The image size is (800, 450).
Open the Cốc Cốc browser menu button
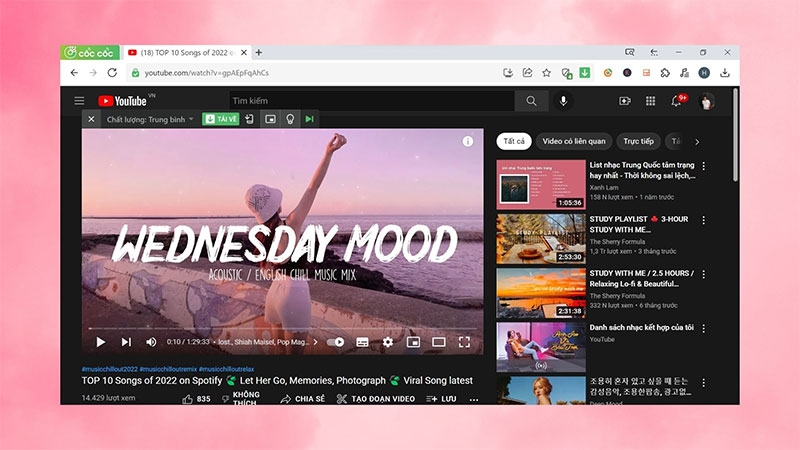(x=90, y=53)
